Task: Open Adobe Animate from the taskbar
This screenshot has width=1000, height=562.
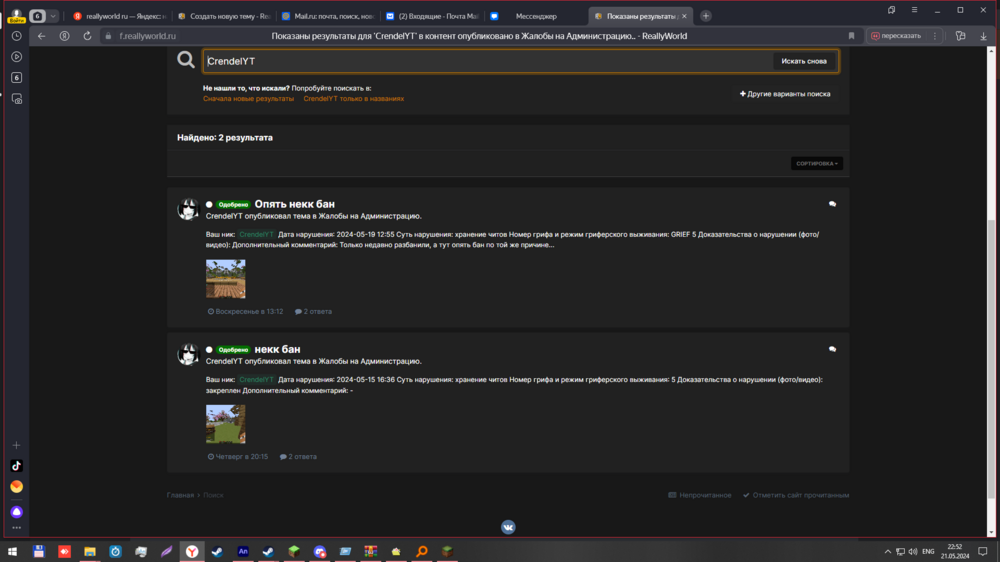Action: pos(243,552)
